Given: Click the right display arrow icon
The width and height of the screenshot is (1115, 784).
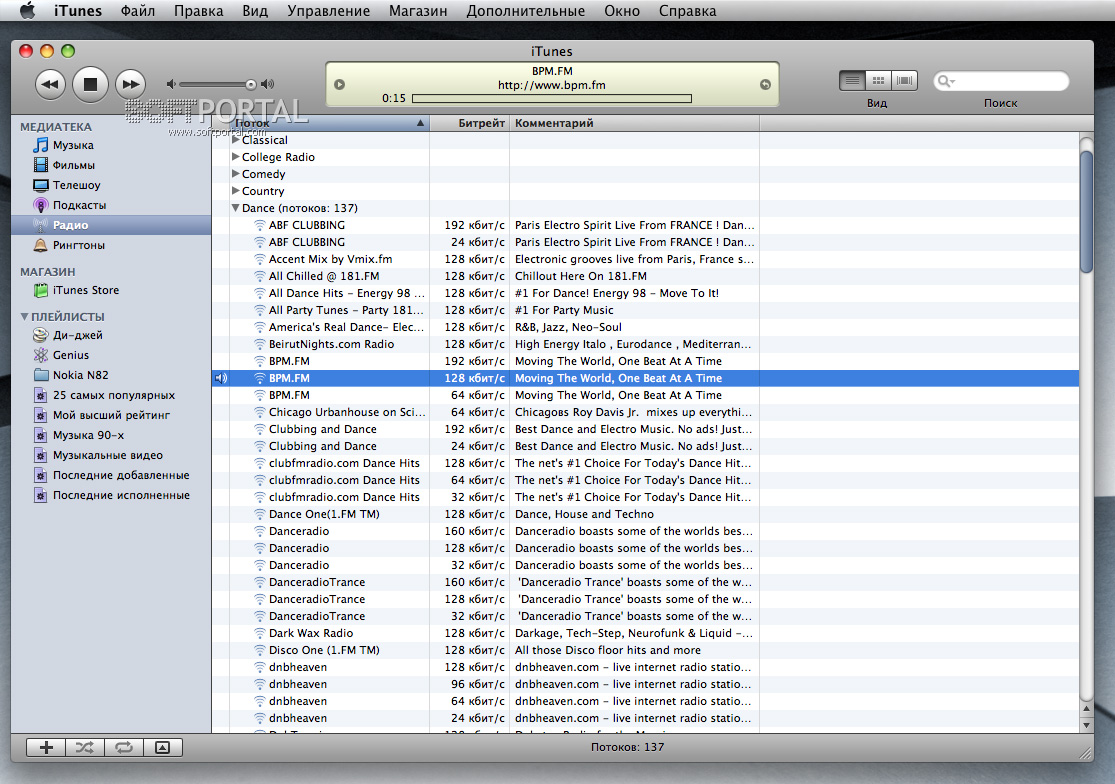Looking at the screenshot, I should point(765,85).
